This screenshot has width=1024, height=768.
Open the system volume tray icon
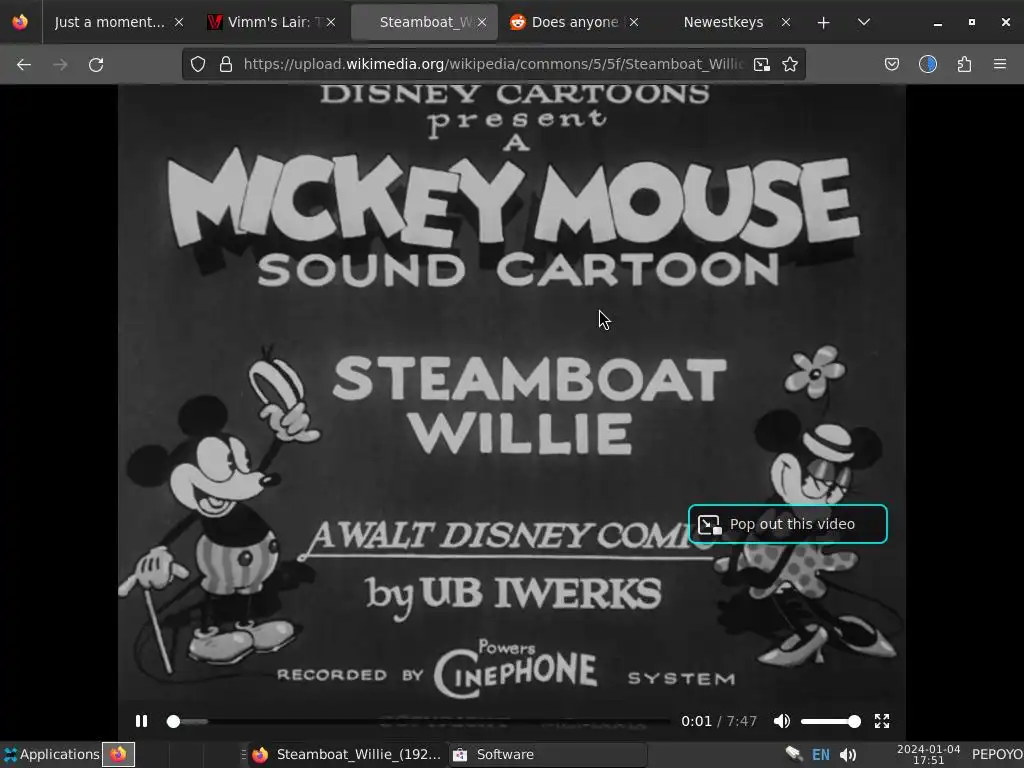(848, 754)
